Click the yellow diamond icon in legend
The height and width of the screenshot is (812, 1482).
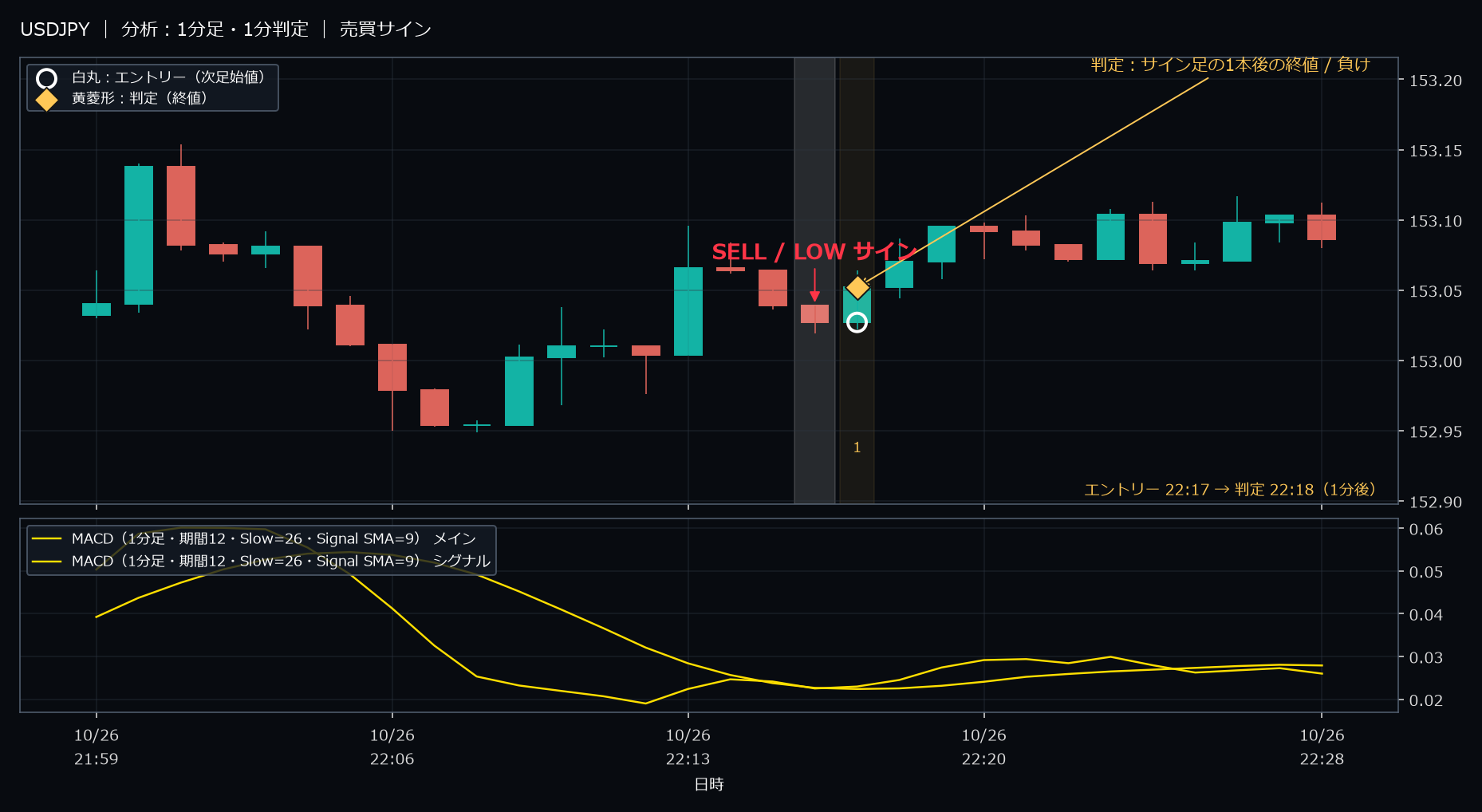pos(47,100)
